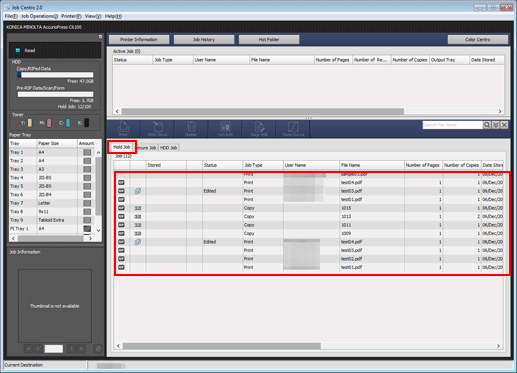This screenshot has width=517, height=373.
Task: Click the Hot Folder button
Action: 269,40
